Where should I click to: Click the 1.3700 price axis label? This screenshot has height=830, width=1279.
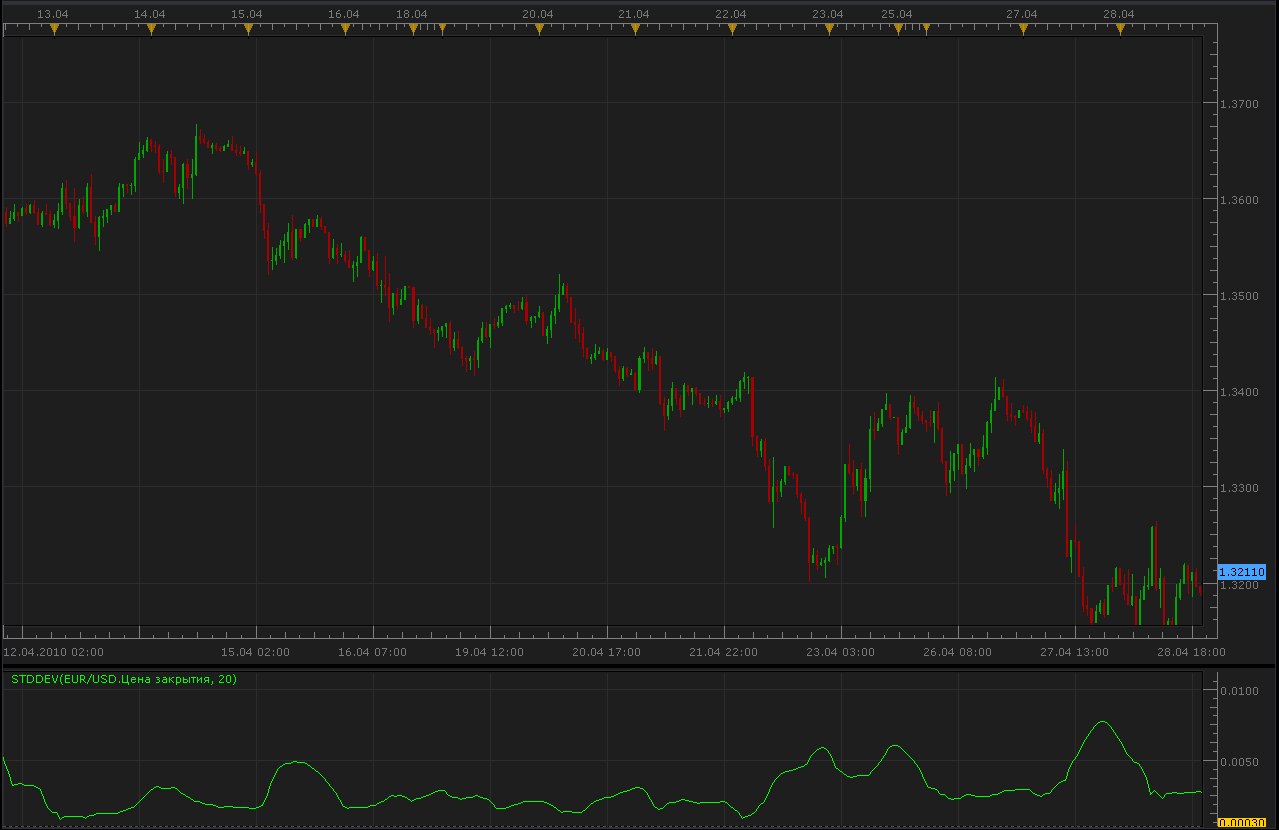pyautogui.click(x=1241, y=104)
